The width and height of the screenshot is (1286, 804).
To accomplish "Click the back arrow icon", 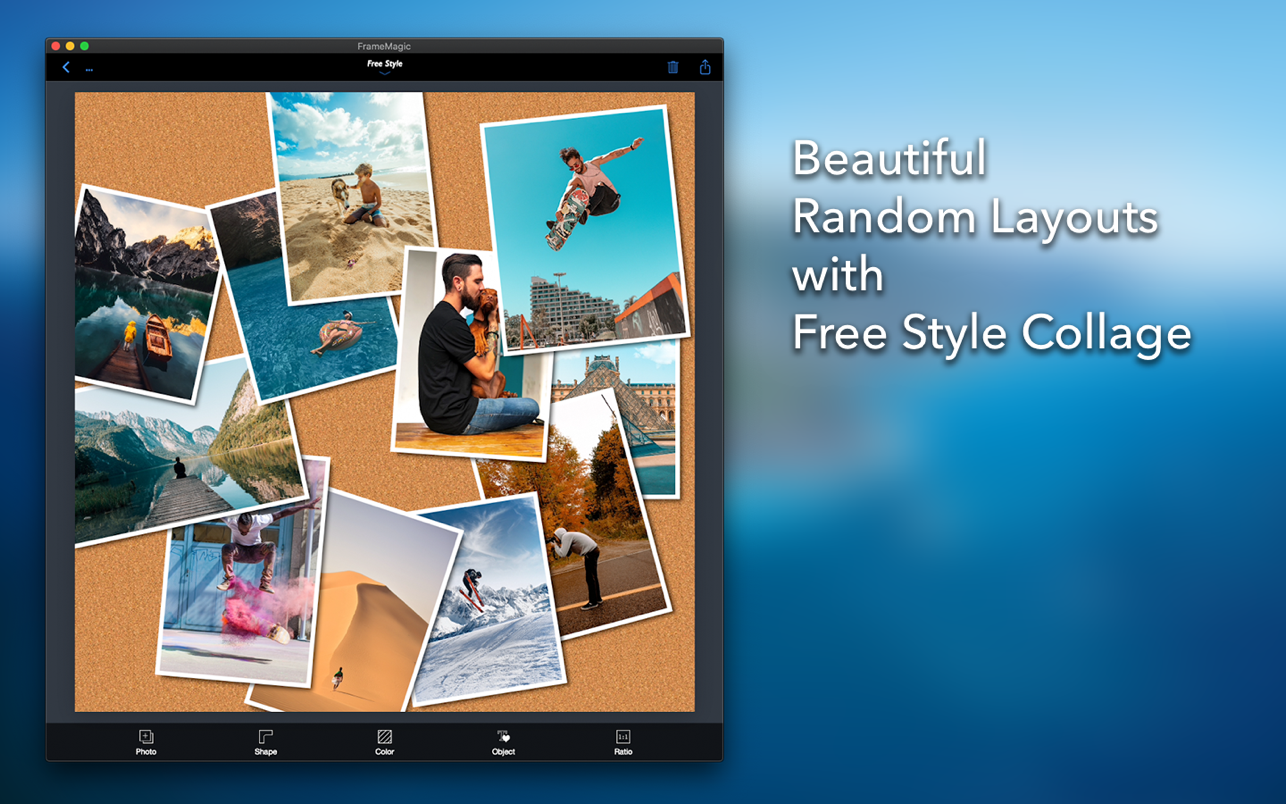I will pyautogui.click(x=66, y=68).
